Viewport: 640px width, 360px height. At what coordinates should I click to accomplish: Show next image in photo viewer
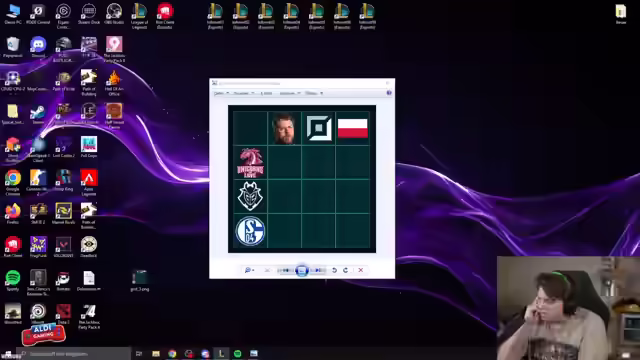(x=319, y=270)
